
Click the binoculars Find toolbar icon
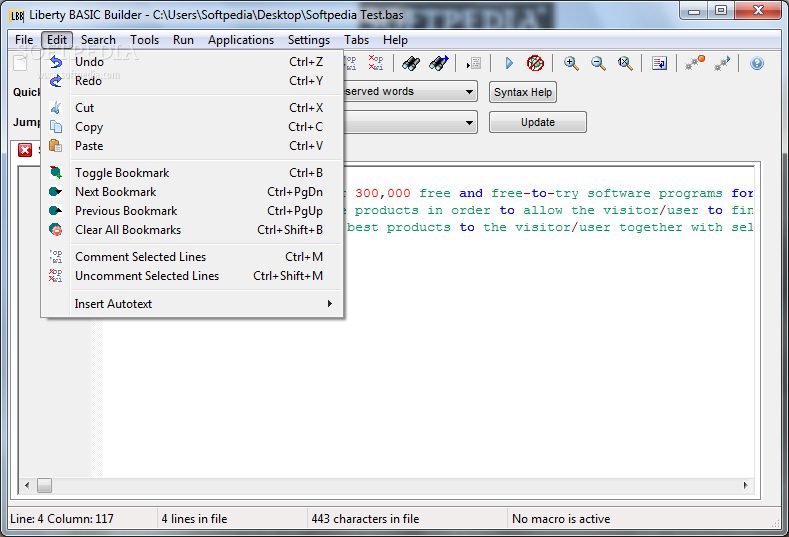(x=411, y=63)
